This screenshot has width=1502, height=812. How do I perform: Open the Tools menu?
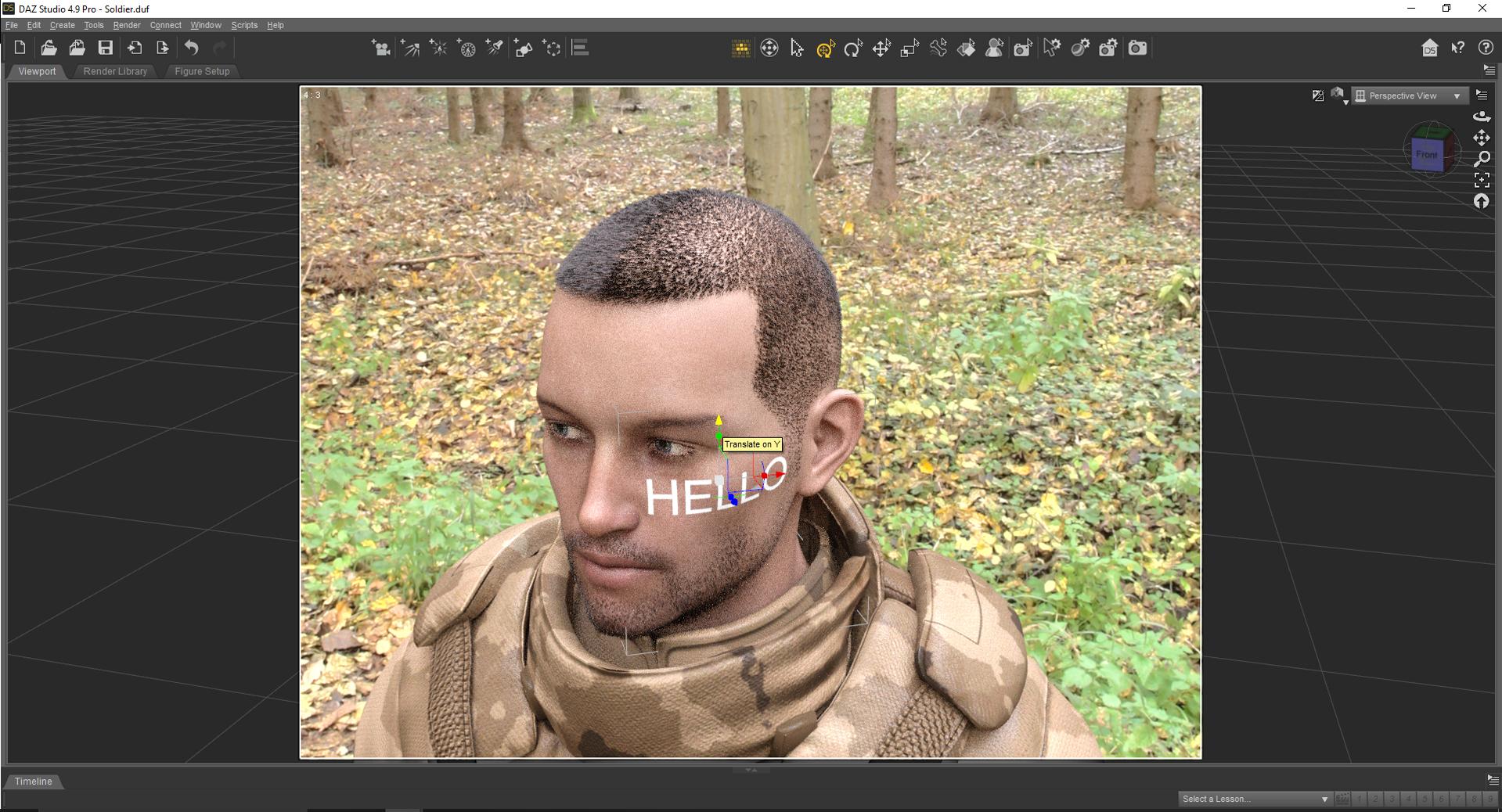94,25
